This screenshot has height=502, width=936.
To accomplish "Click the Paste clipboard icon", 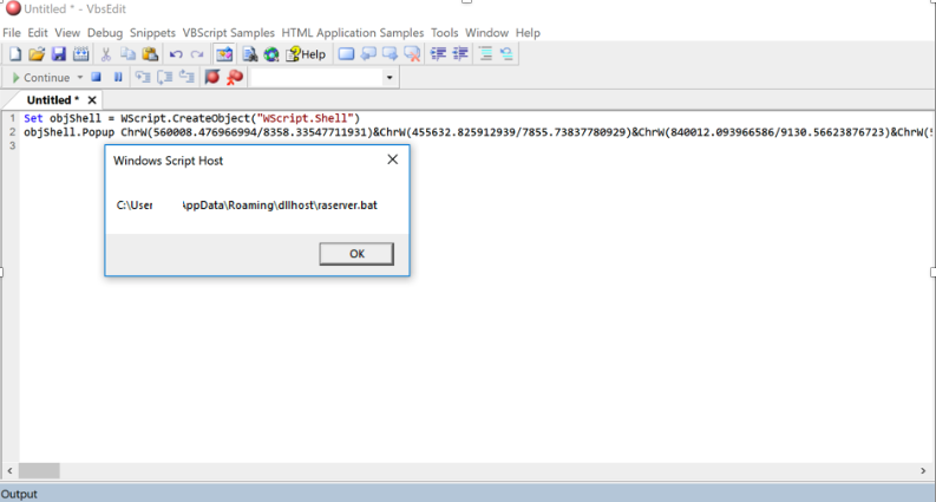I will 150,54.
